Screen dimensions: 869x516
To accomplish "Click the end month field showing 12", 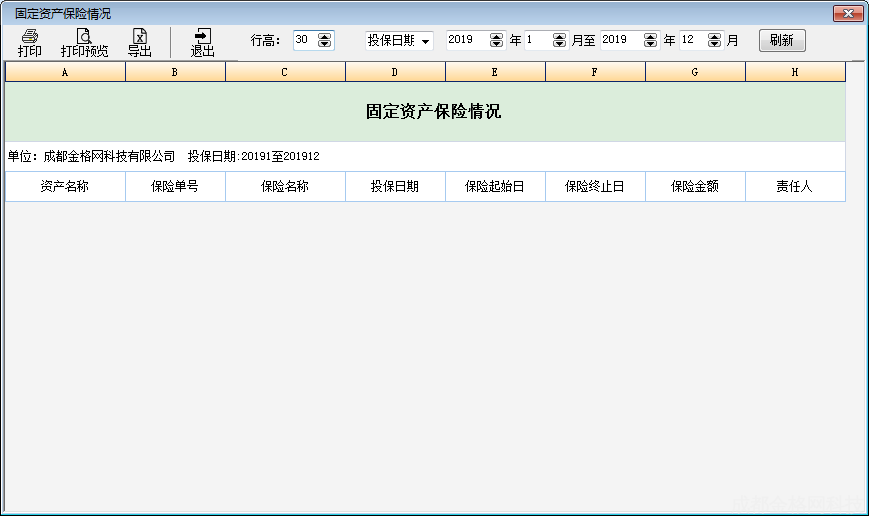I will (692, 40).
